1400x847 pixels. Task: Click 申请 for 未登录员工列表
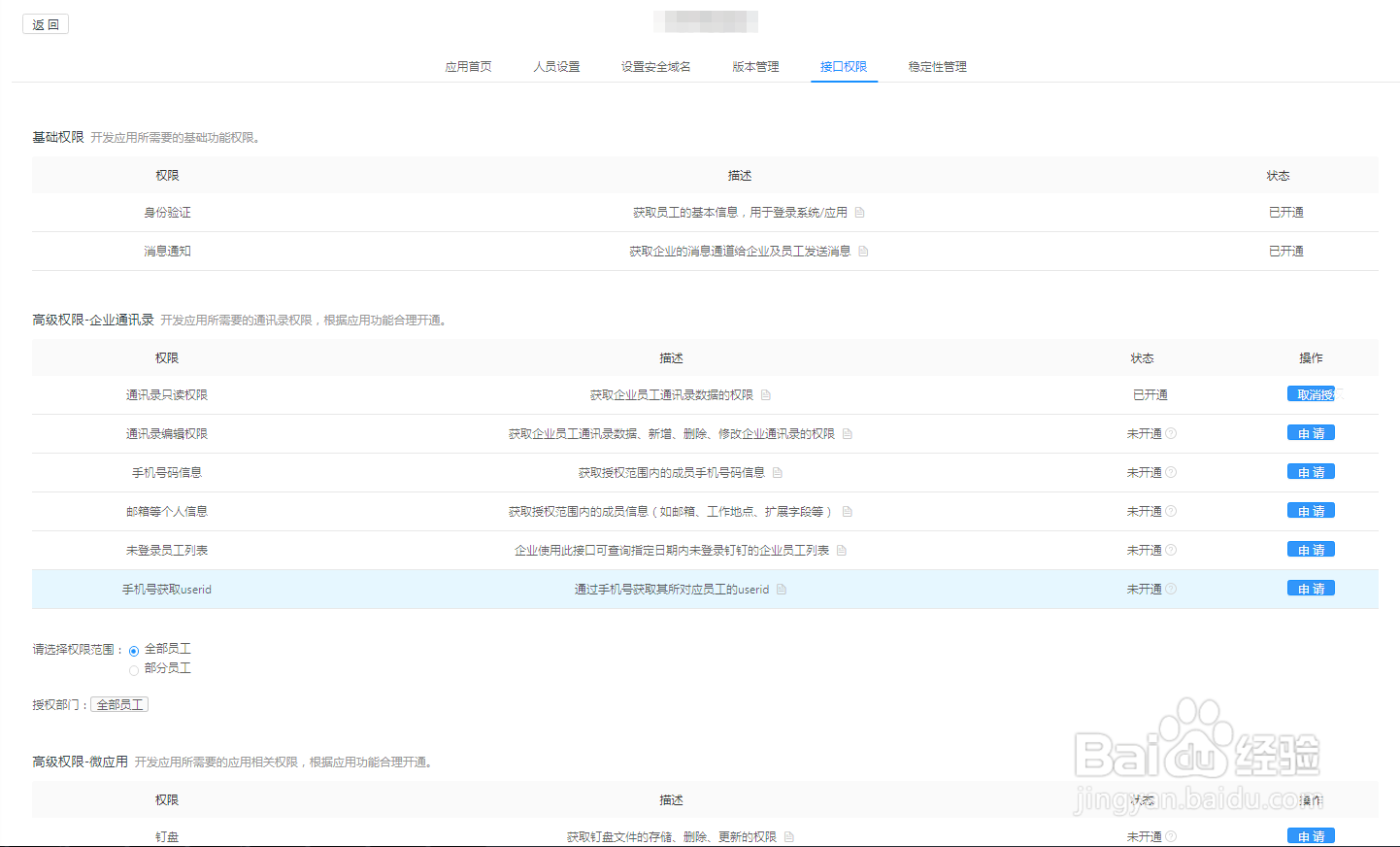click(1312, 550)
